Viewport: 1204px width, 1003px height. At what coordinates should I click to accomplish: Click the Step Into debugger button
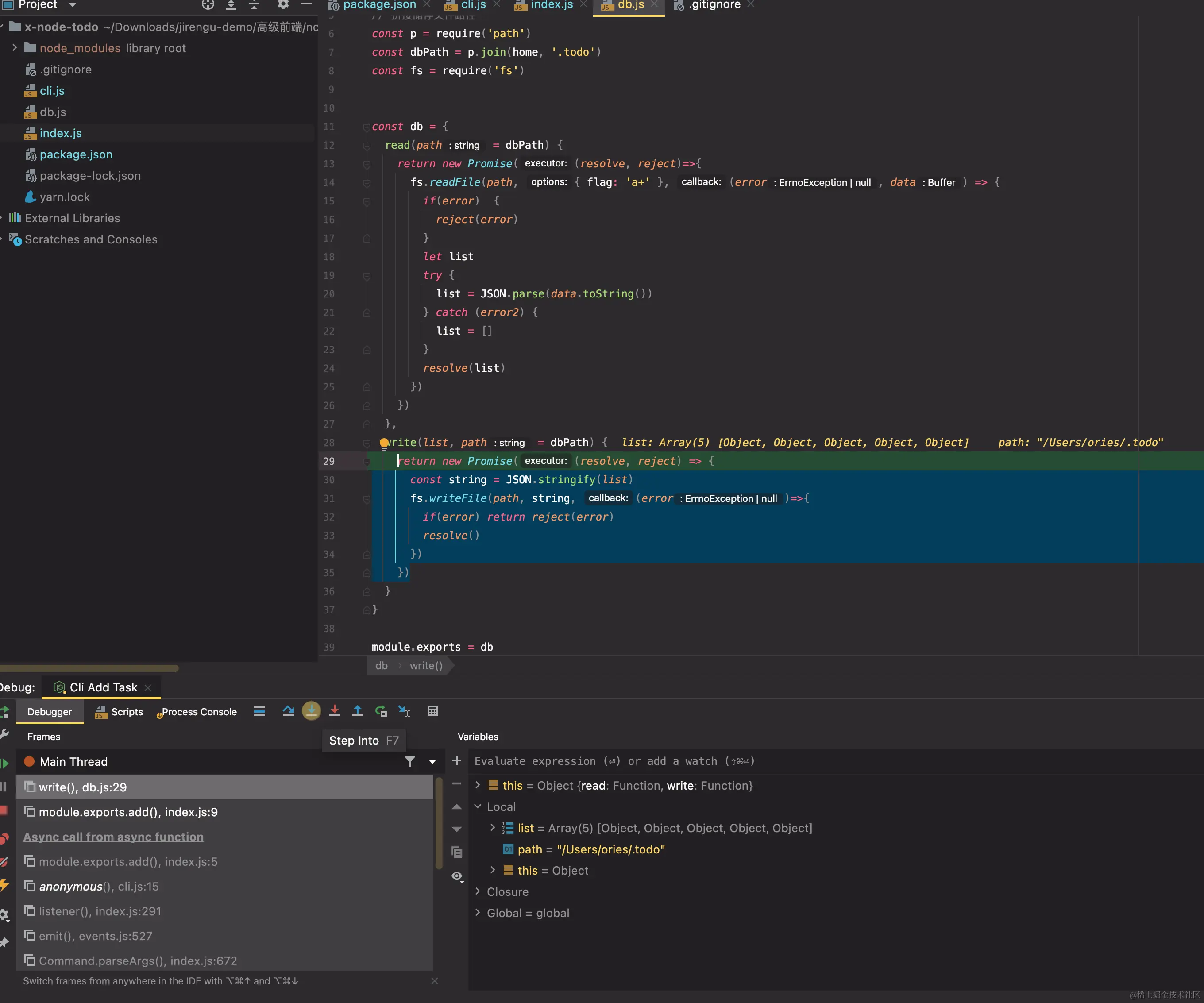coord(311,711)
